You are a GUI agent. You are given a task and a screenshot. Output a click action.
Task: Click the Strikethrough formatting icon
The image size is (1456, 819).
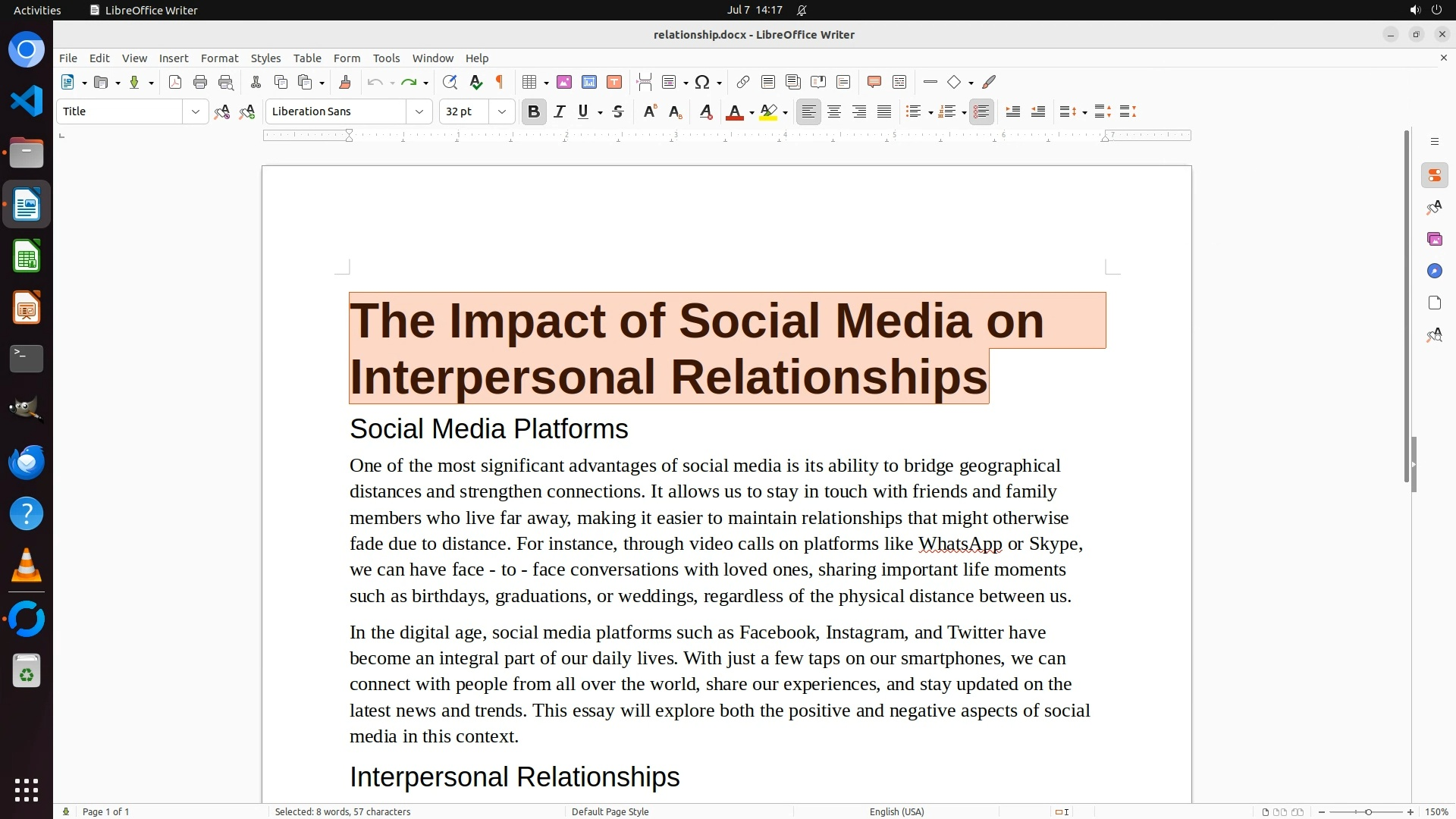[618, 112]
